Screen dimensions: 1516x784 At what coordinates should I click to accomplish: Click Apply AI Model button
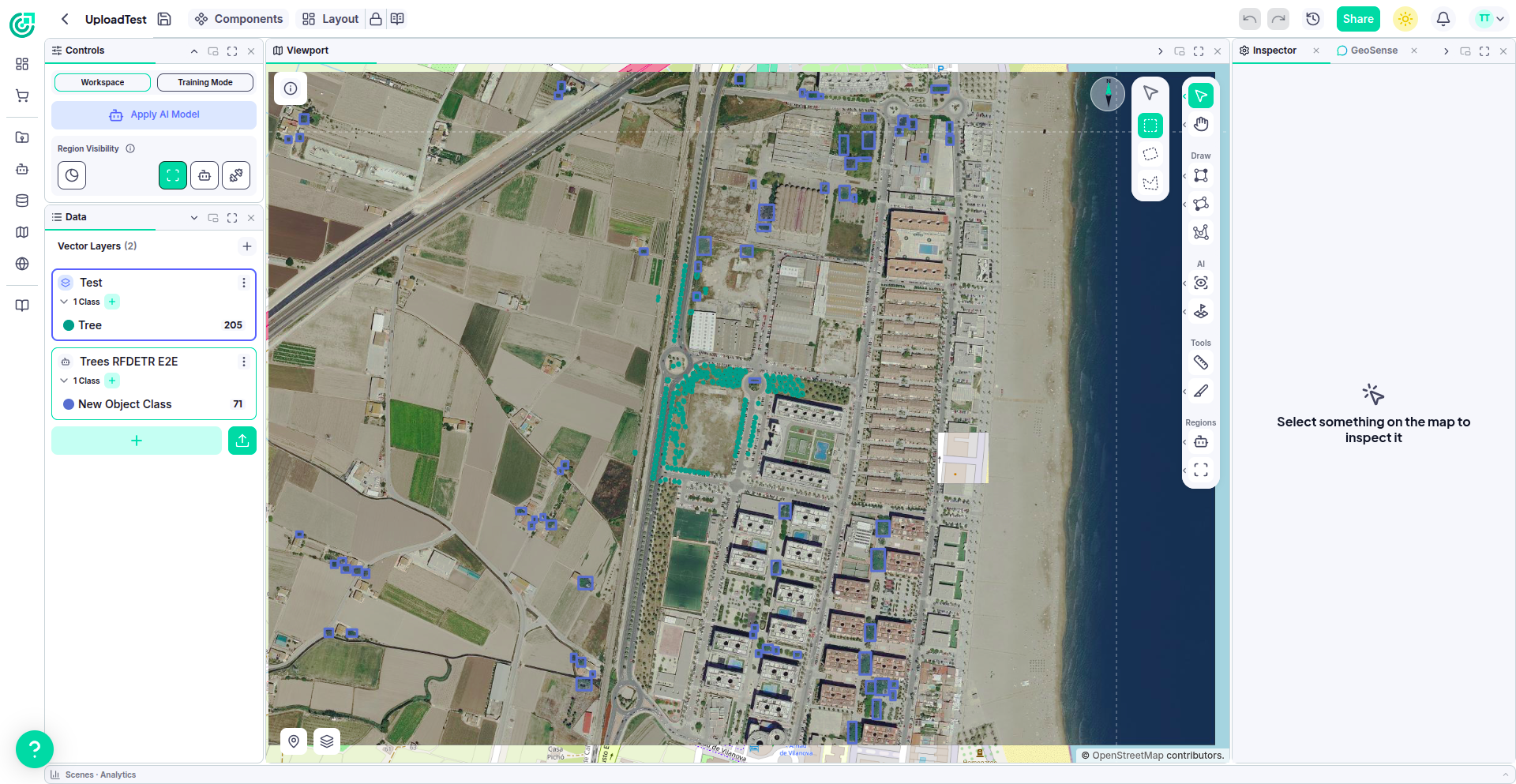[154, 114]
